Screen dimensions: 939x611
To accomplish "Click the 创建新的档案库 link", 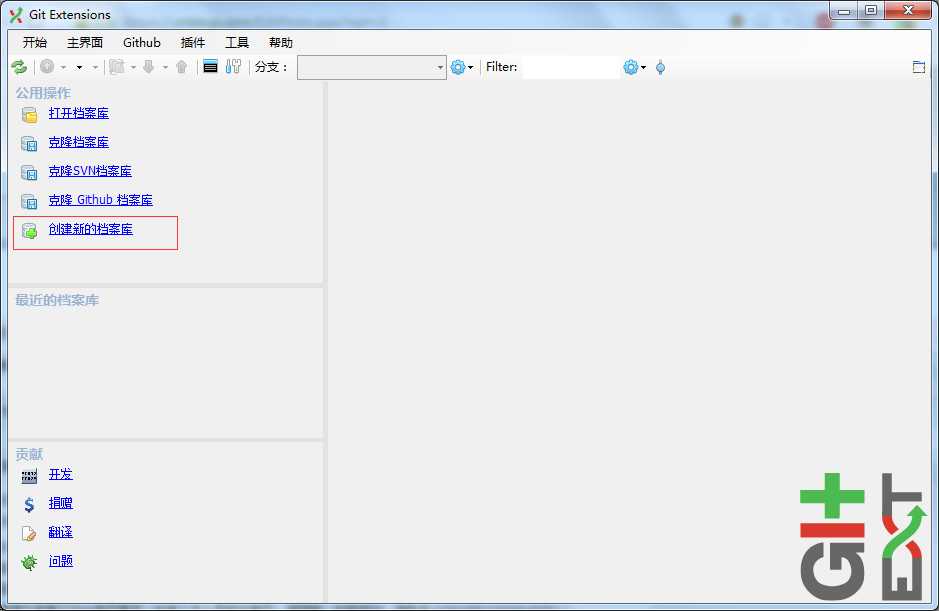I will pos(90,229).
